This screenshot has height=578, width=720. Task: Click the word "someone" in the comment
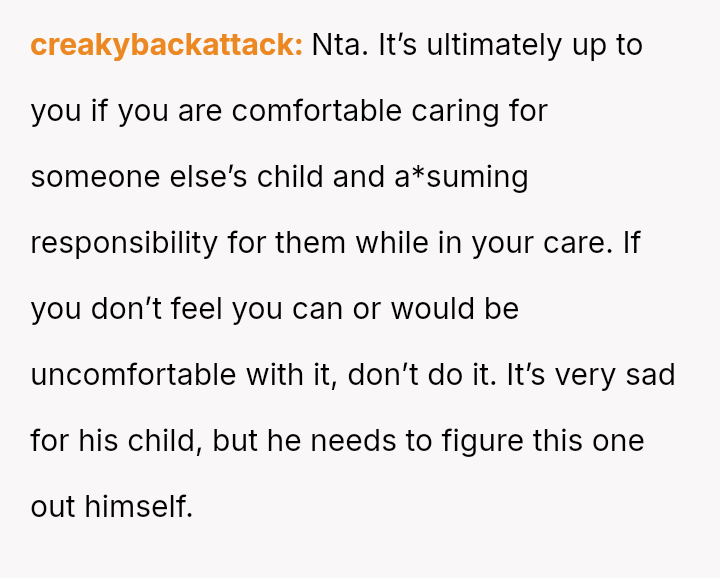point(95,177)
